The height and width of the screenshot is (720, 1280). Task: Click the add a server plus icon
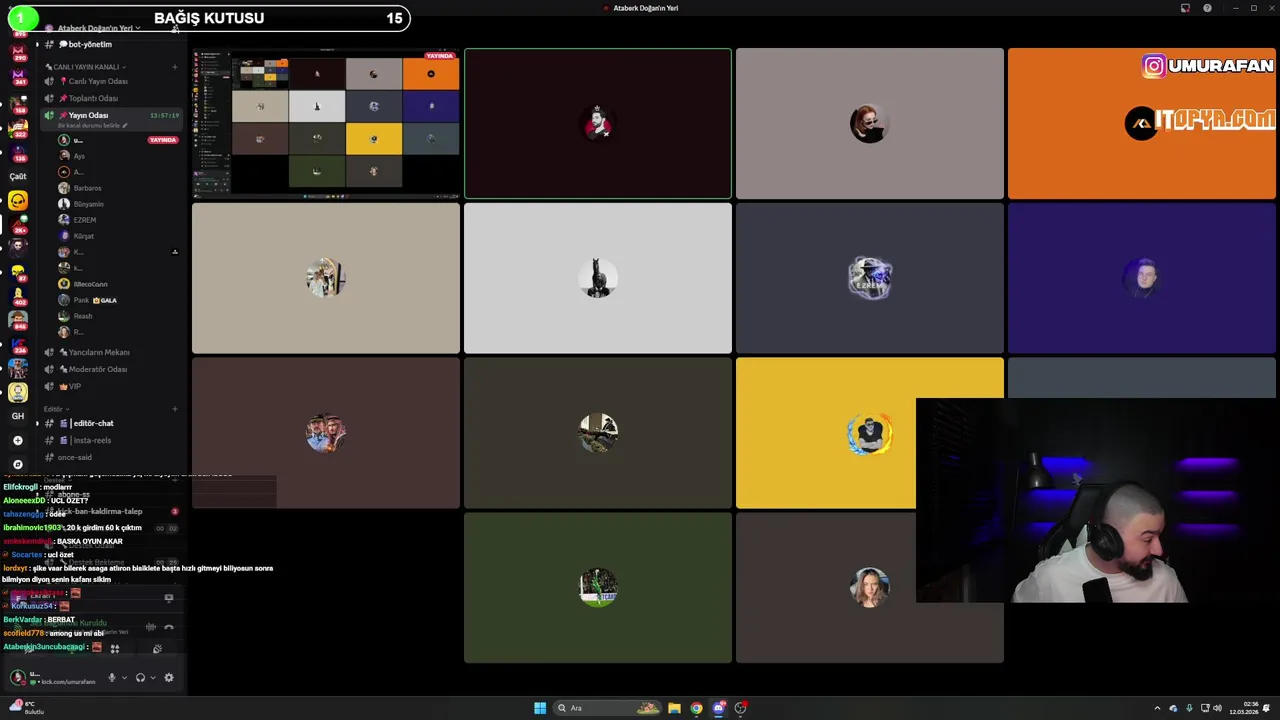pyautogui.click(x=18, y=440)
